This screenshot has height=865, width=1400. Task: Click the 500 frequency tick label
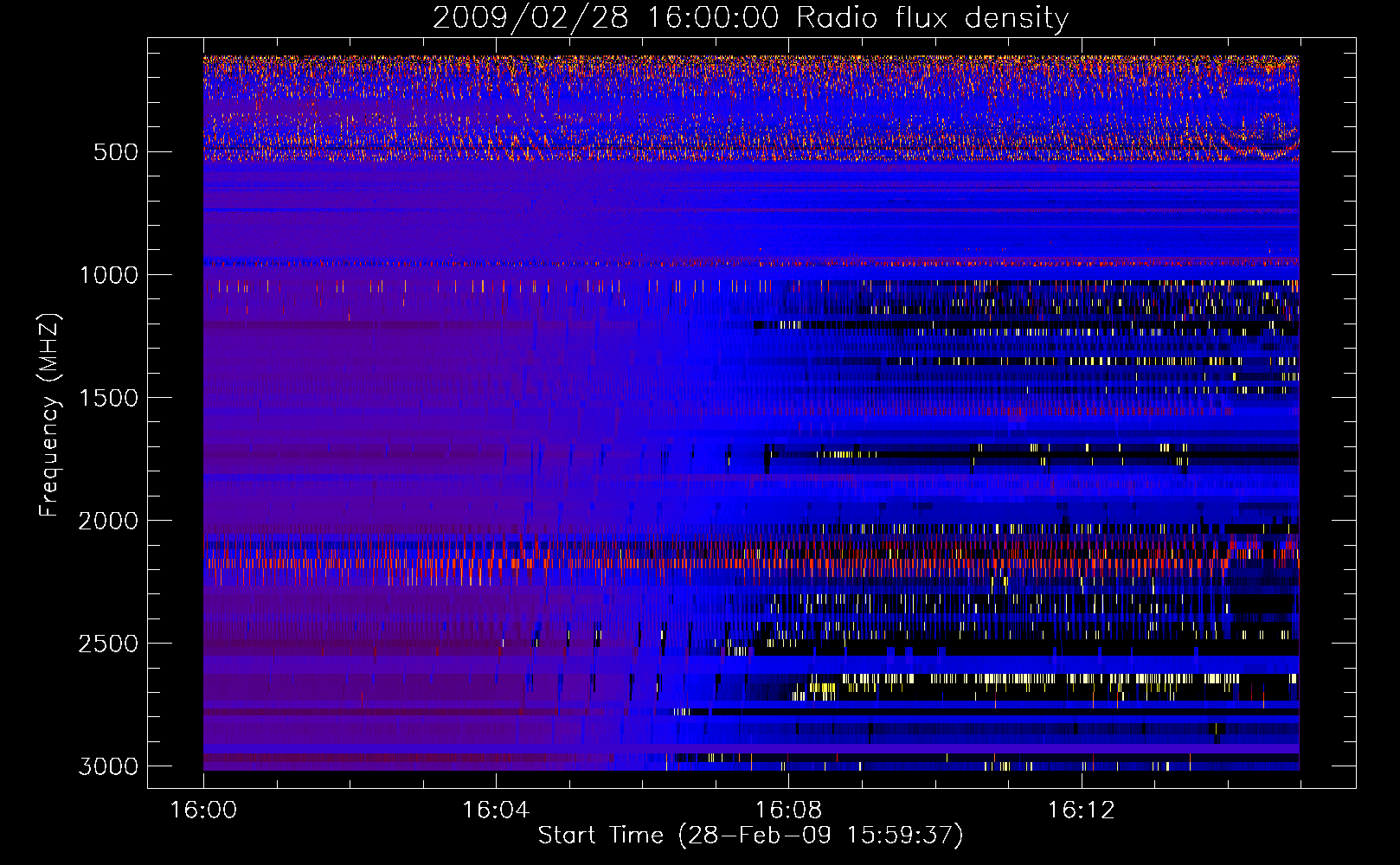(x=116, y=152)
